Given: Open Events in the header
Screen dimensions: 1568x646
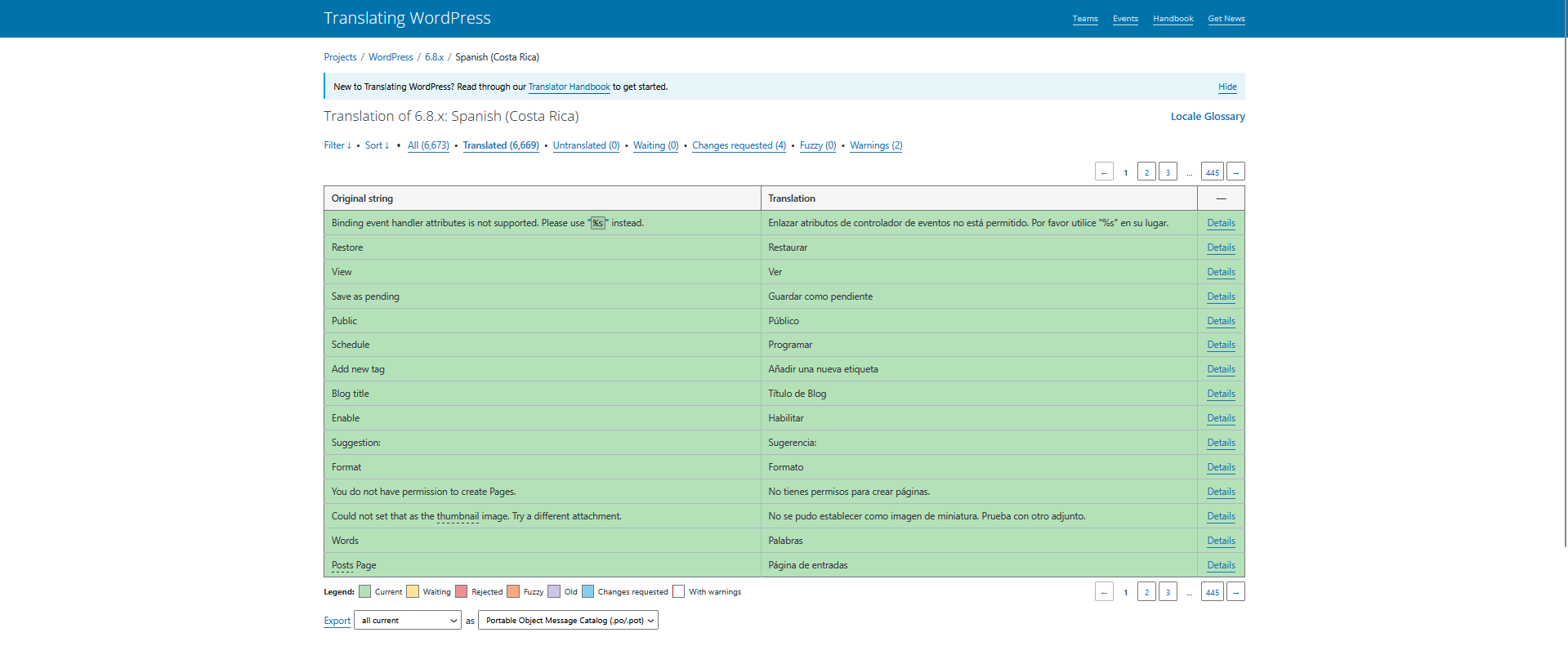Looking at the screenshot, I should (x=1125, y=19).
